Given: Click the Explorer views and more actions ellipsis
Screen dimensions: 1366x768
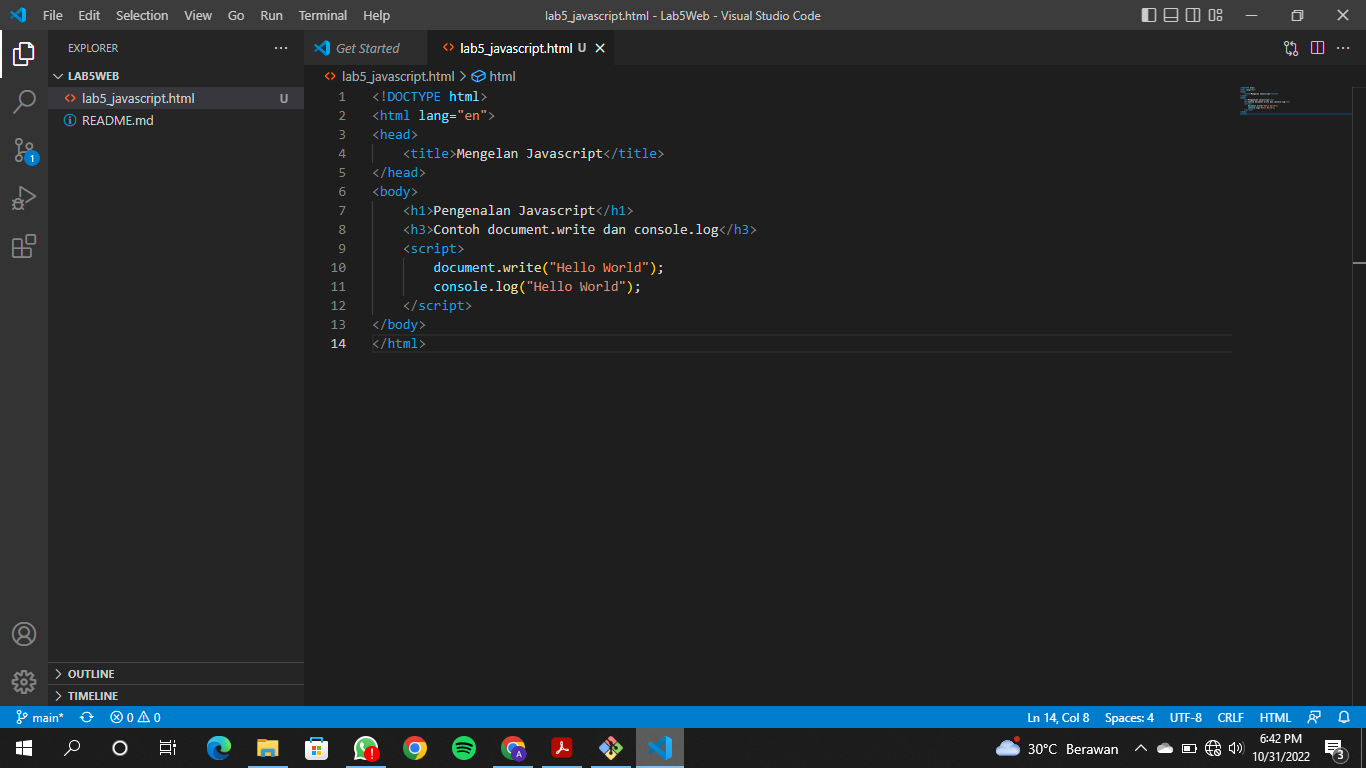Looking at the screenshot, I should click(x=281, y=48).
